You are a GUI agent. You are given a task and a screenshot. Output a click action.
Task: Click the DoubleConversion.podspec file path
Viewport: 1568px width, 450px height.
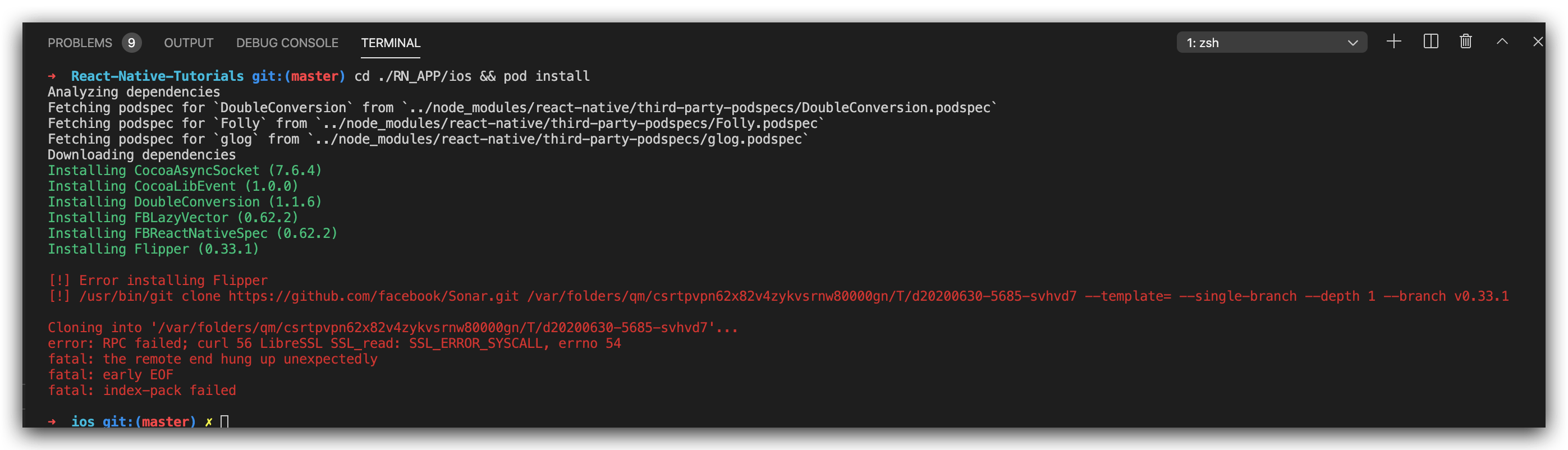(699, 108)
